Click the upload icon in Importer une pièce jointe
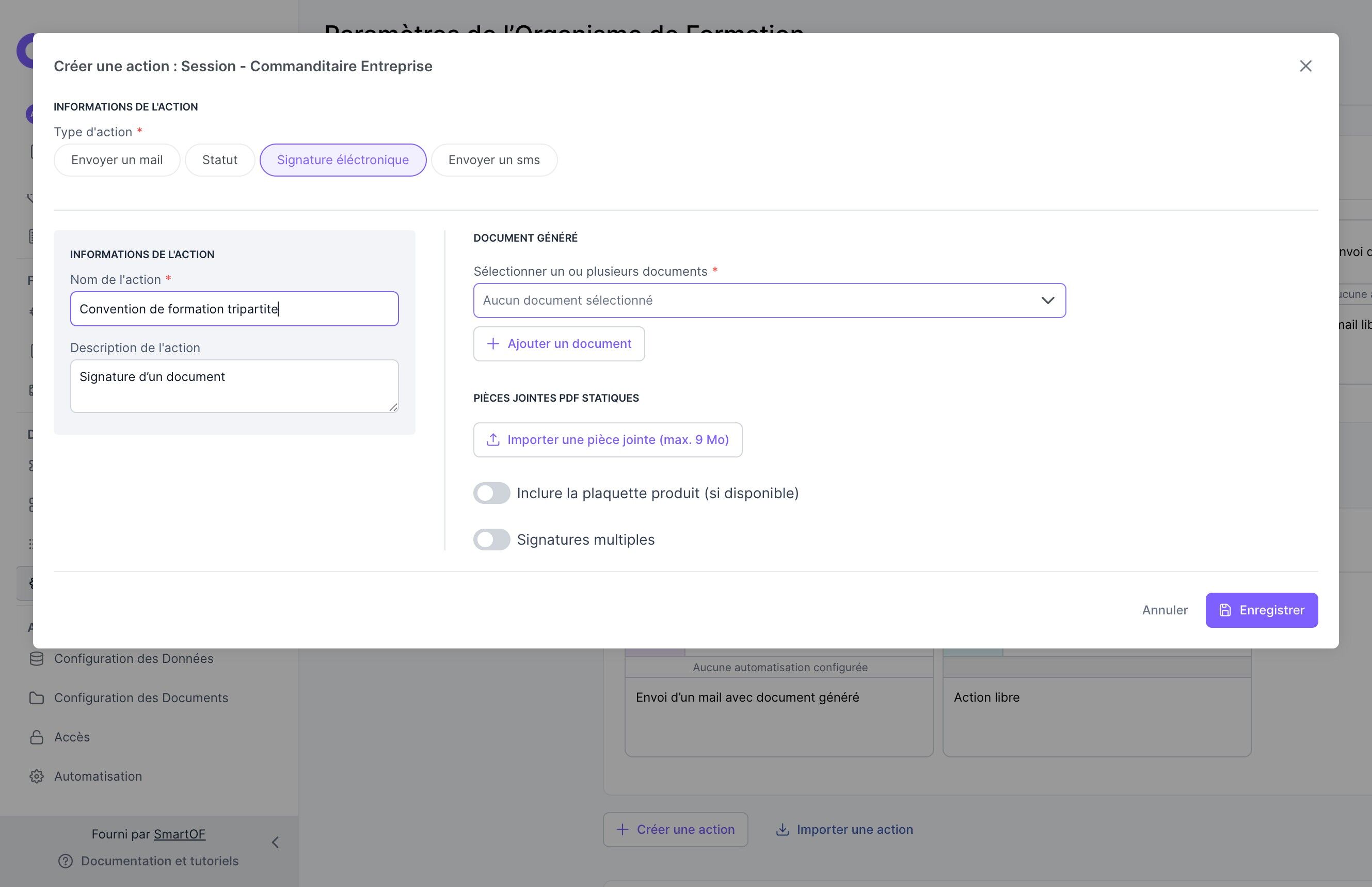Image resolution: width=1372 pixels, height=887 pixels. pos(493,439)
